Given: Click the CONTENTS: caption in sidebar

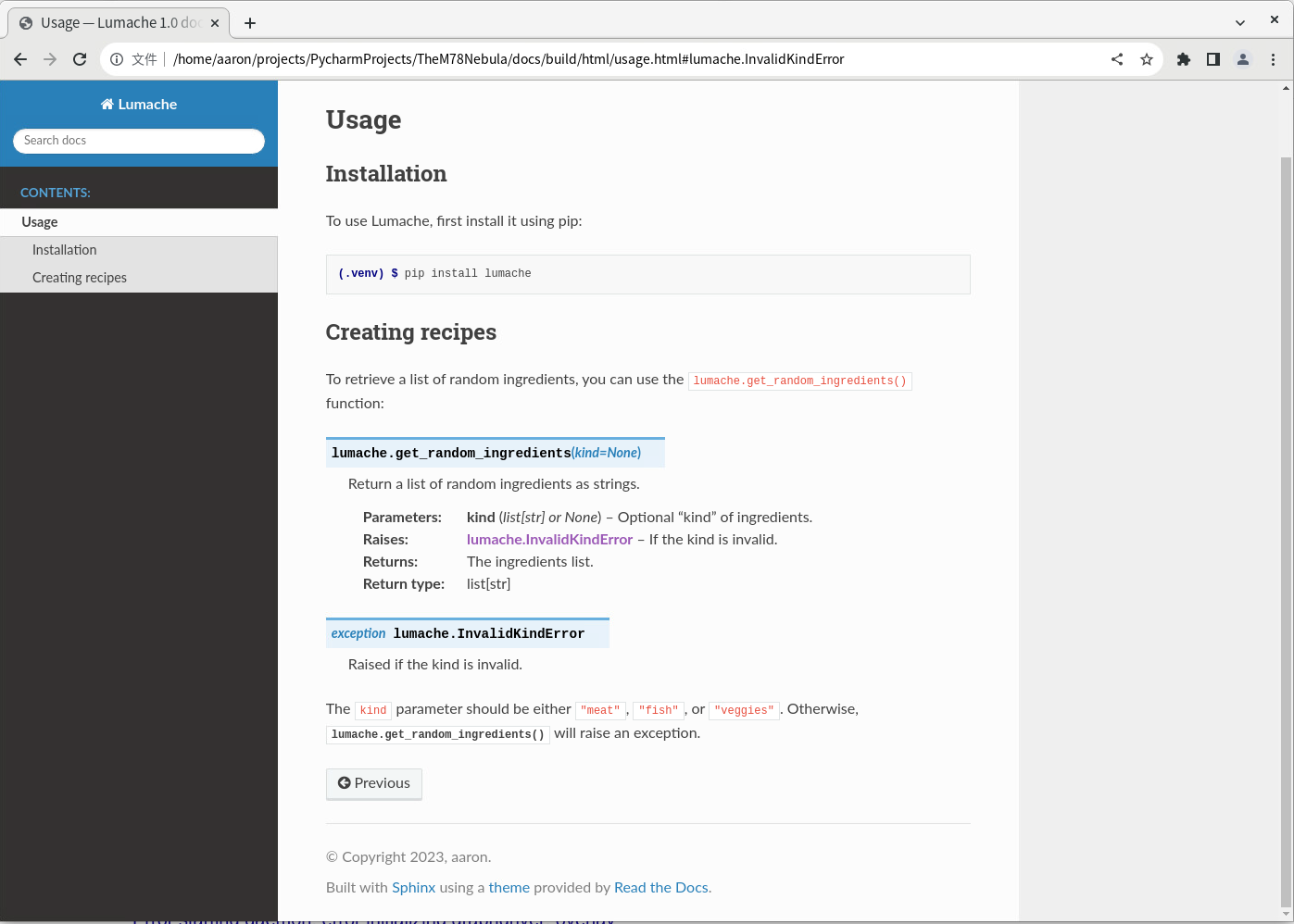Looking at the screenshot, I should tap(56, 193).
